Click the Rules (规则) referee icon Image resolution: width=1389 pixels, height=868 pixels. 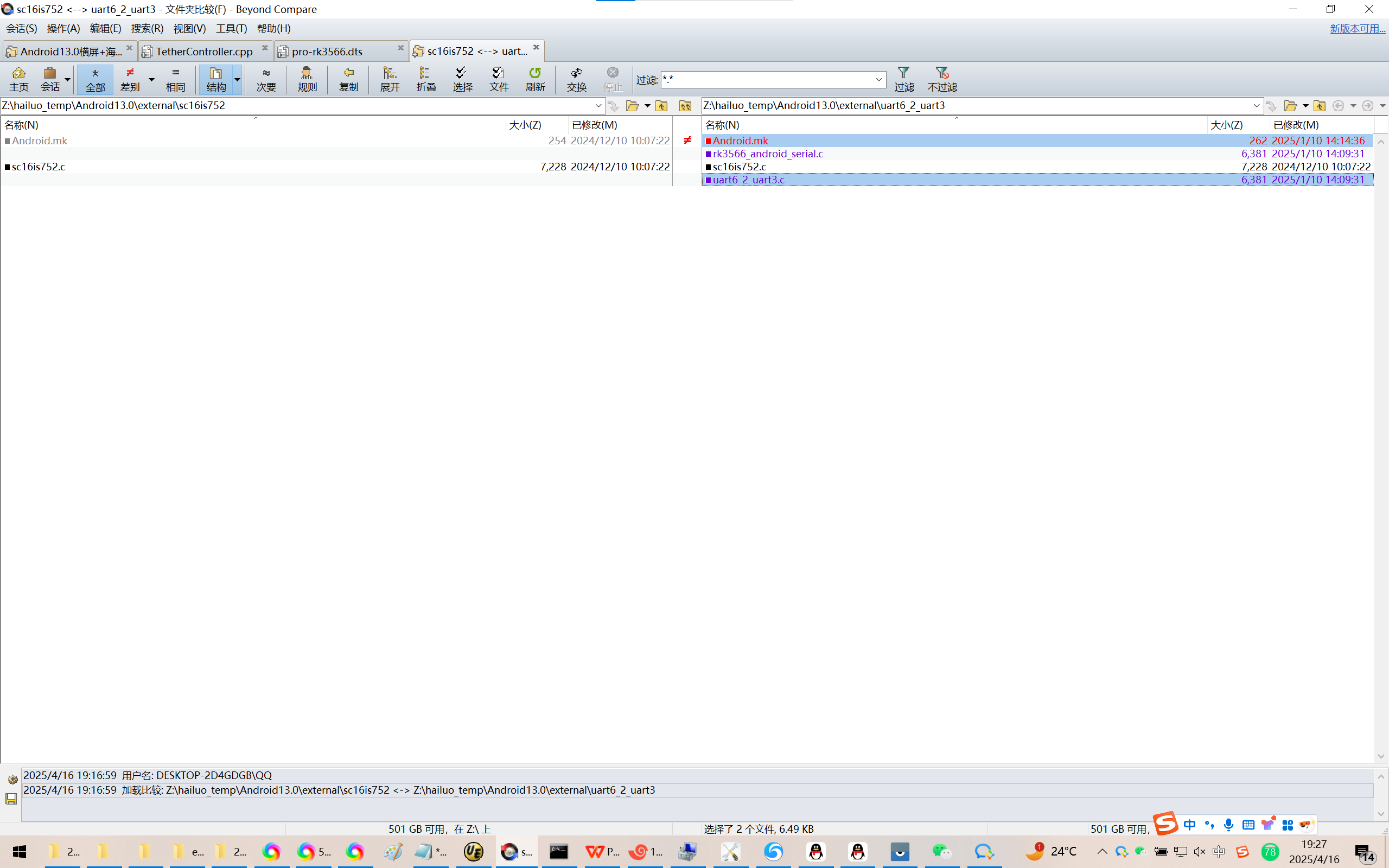coord(307,79)
